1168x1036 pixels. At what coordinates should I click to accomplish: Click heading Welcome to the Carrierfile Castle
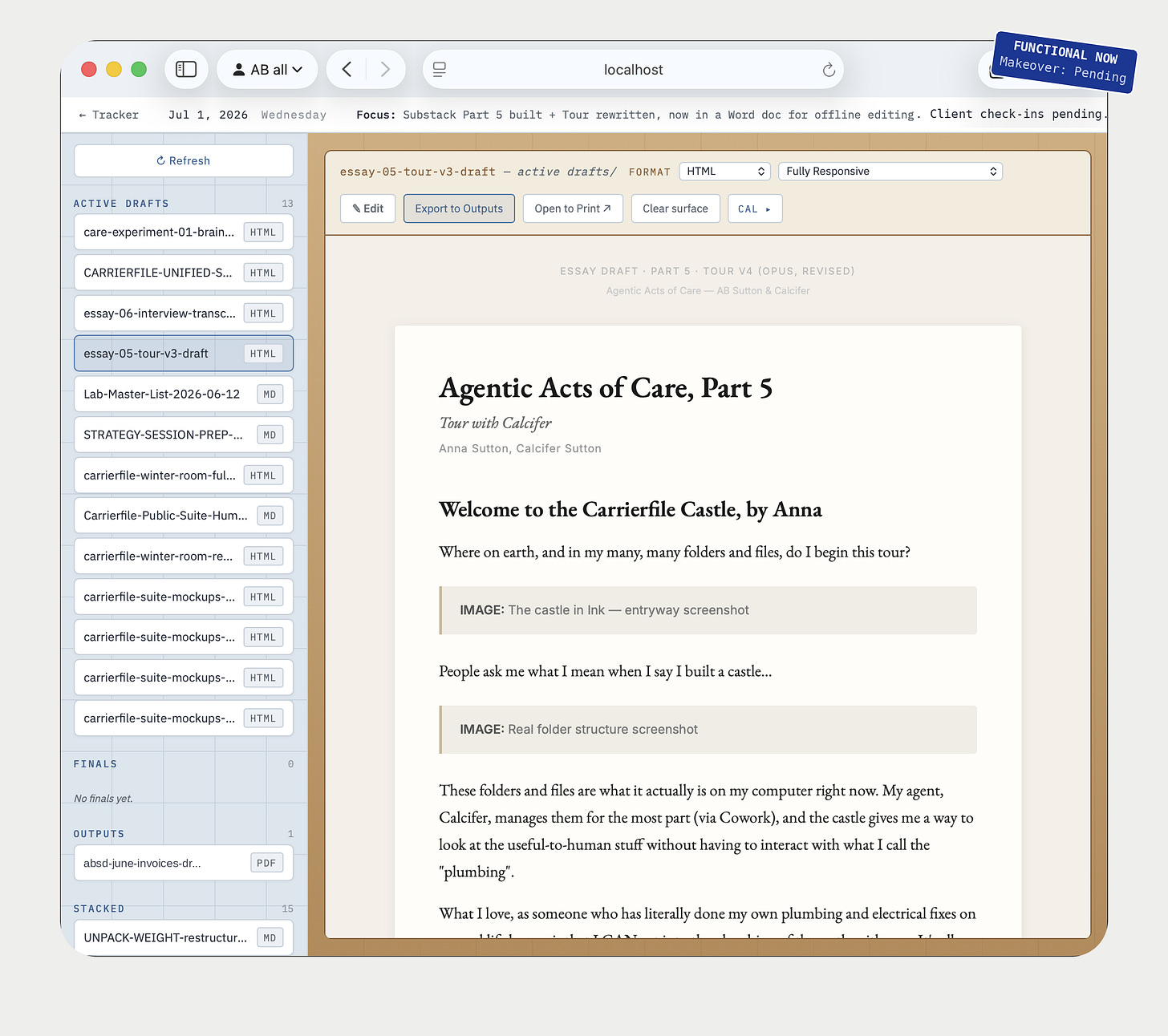[x=631, y=510]
